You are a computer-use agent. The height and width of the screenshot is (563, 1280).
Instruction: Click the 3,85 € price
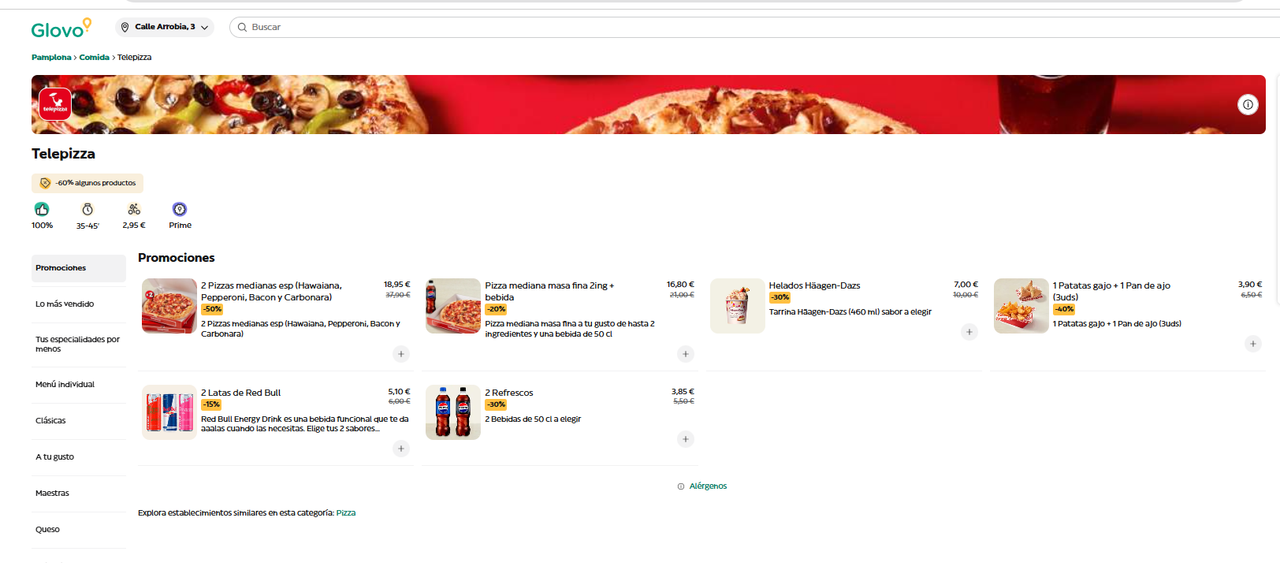(683, 392)
